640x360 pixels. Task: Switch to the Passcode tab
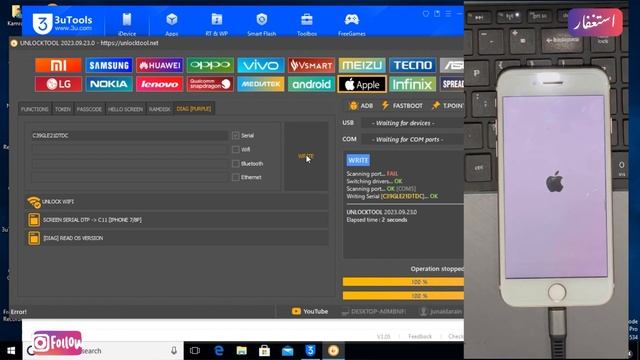[x=89, y=109]
